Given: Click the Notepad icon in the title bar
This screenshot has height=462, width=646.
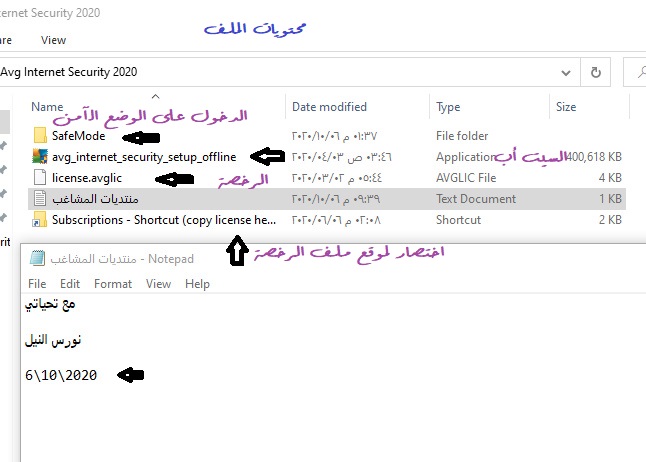Looking at the screenshot, I should (38, 259).
